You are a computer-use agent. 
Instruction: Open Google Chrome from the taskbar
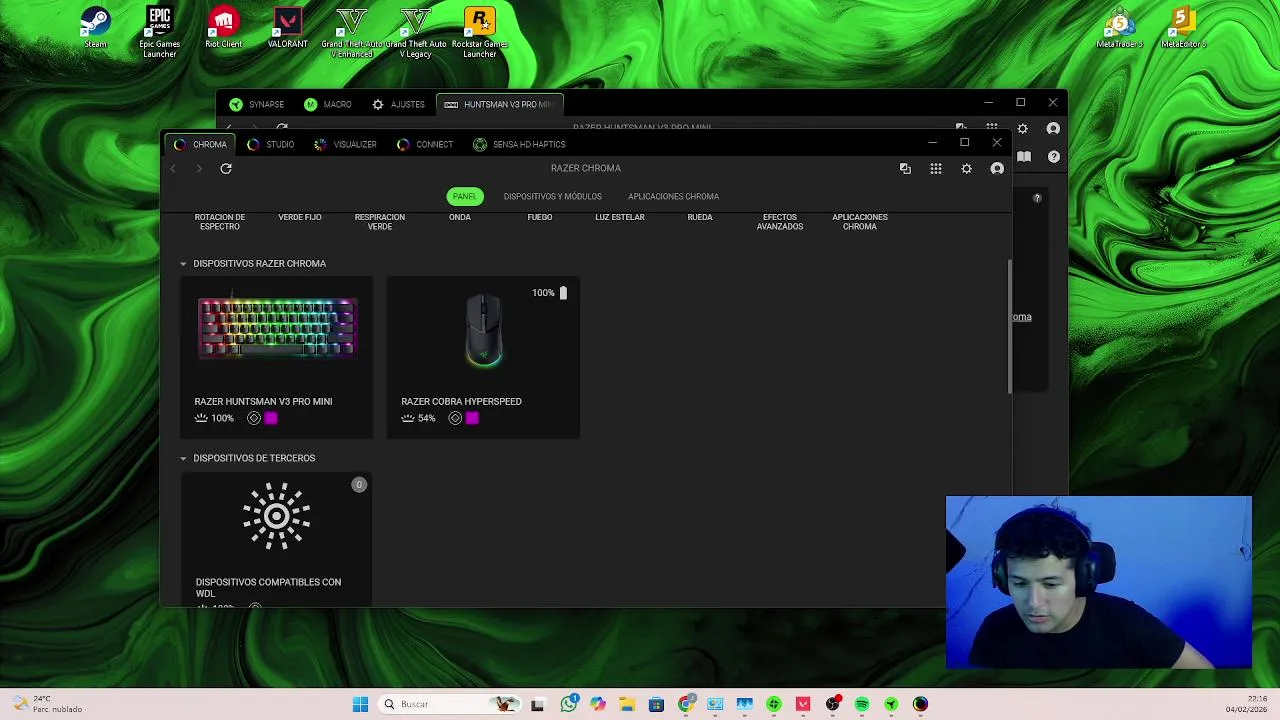pos(686,704)
